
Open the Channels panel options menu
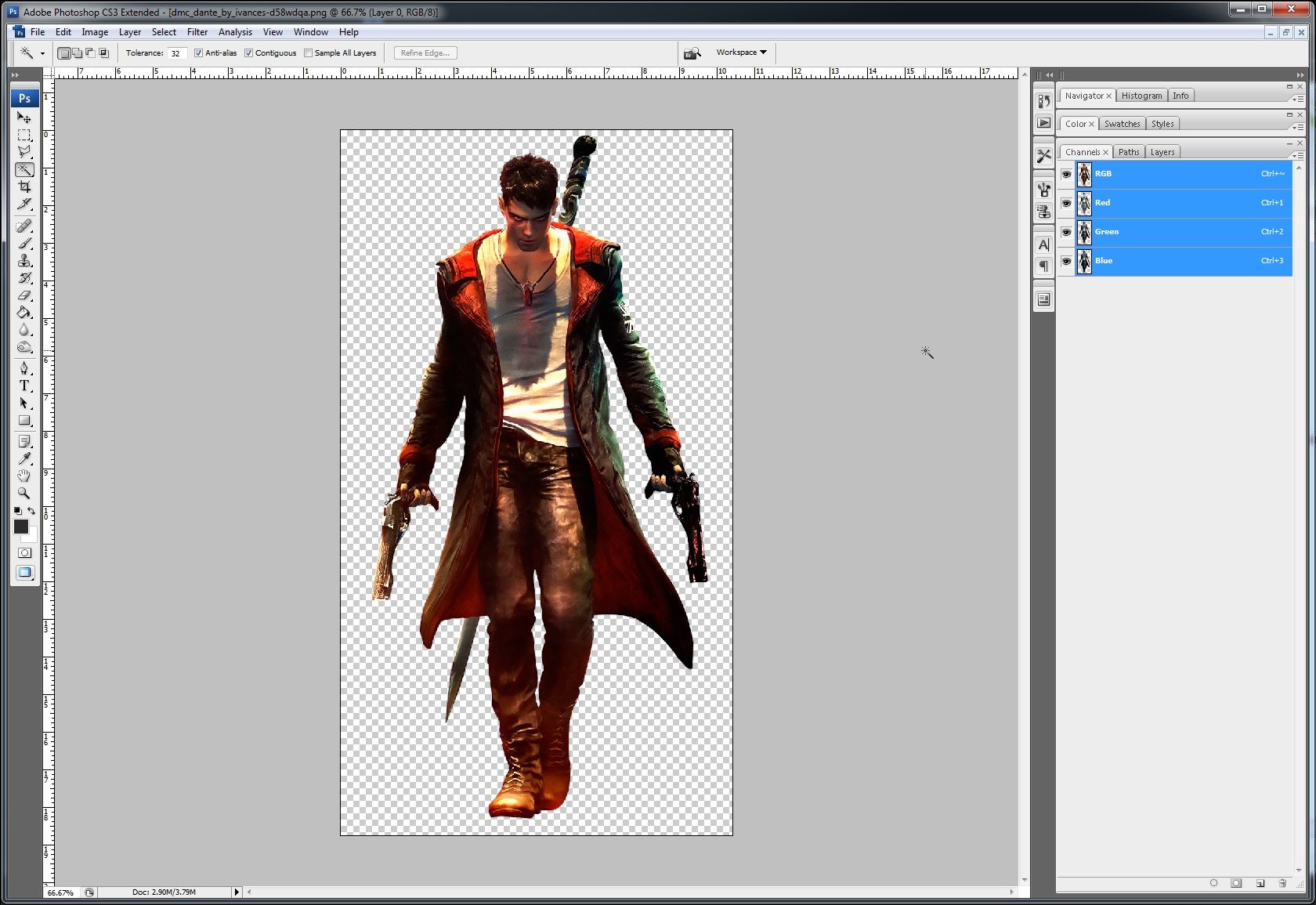click(x=1298, y=156)
